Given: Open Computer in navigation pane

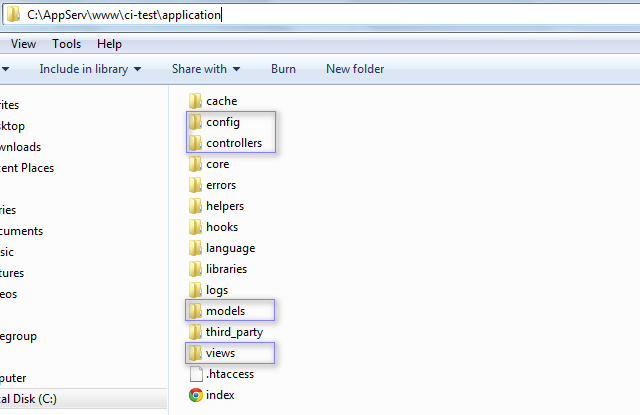Looking at the screenshot, I should [13, 378].
